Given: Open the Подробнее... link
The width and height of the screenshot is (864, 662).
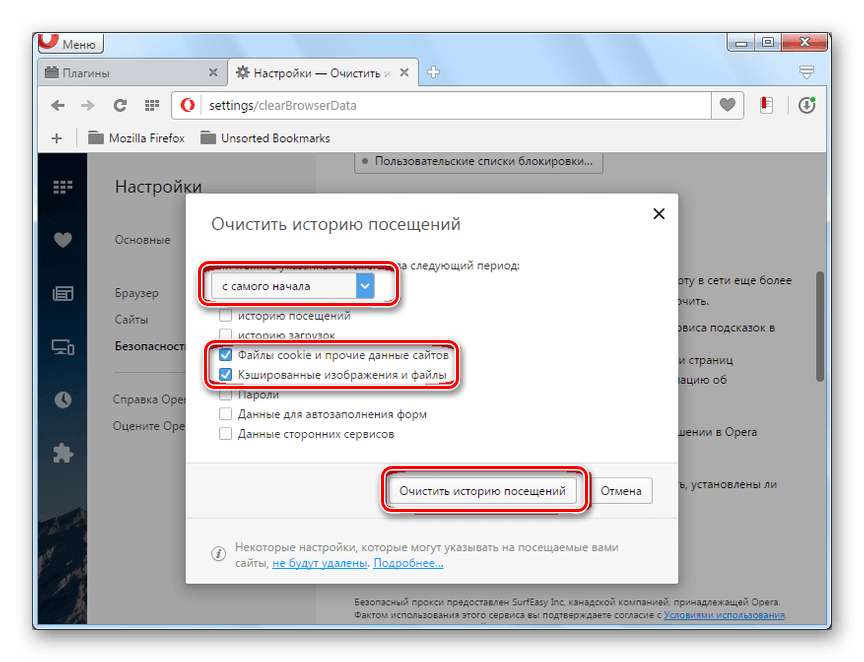Looking at the screenshot, I should point(408,563).
